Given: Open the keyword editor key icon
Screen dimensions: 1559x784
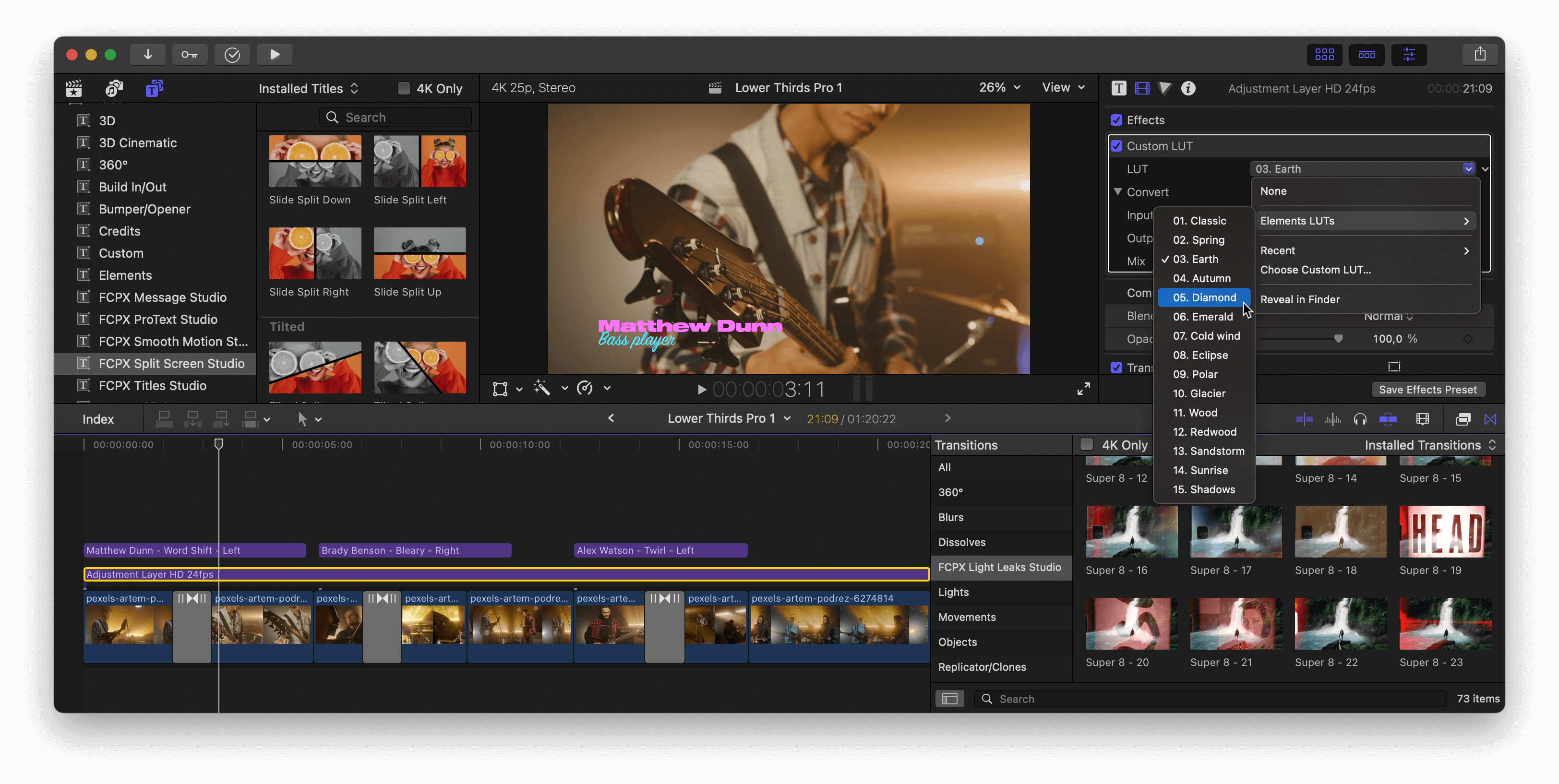Looking at the screenshot, I should click(190, 54).
